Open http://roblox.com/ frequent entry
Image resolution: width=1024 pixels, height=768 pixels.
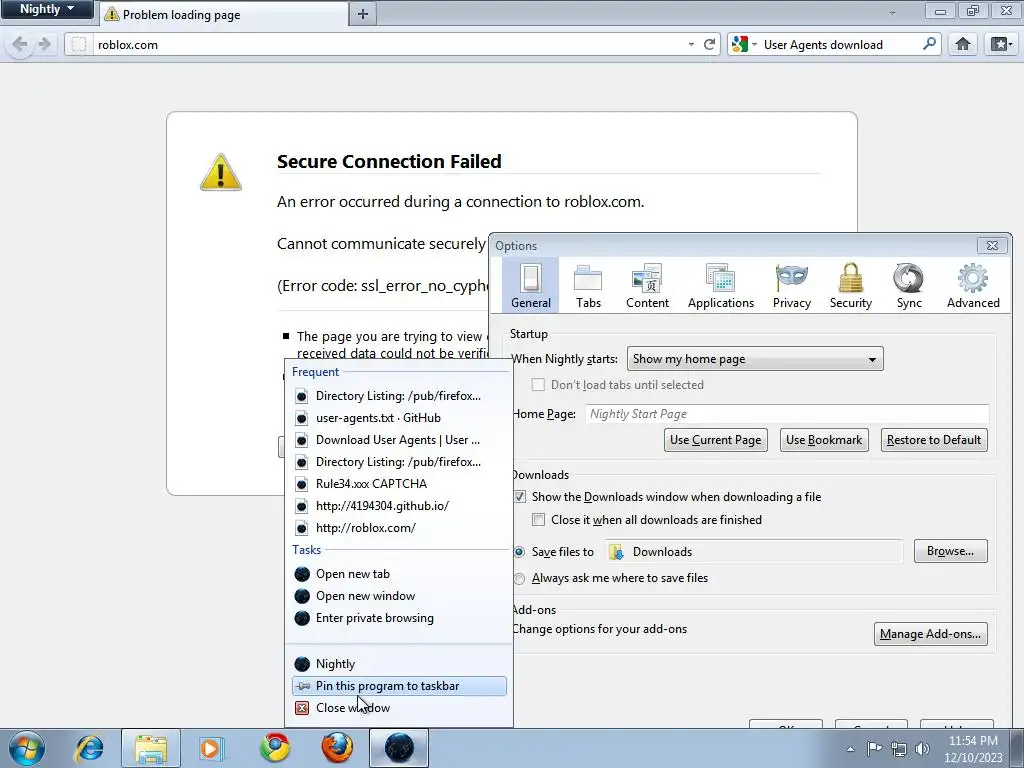399,528
